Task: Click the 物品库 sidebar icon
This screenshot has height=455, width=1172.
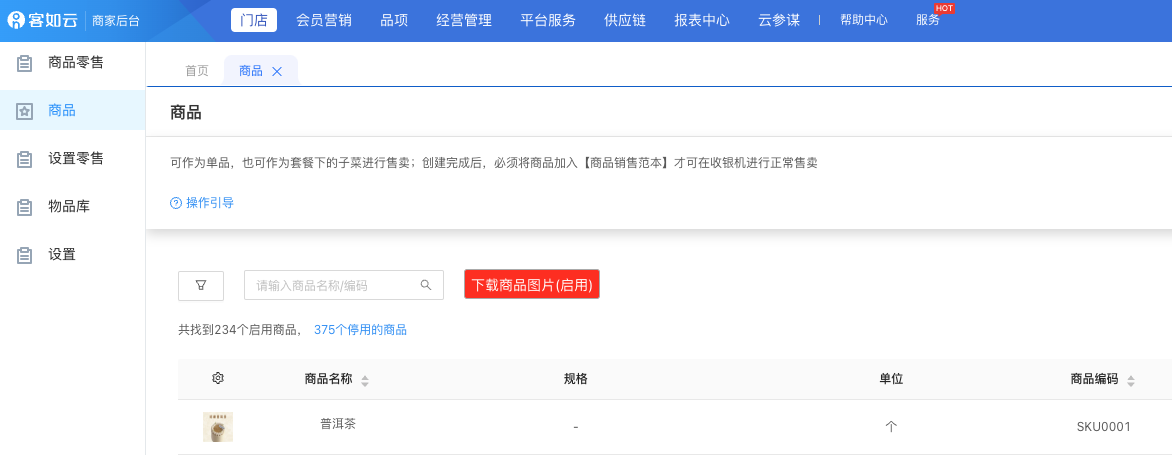Action: [x=25, y=207]
